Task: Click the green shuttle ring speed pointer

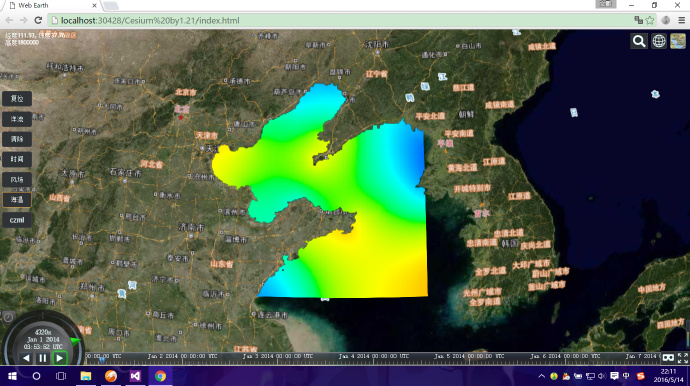Action: [x=75, y=341]
